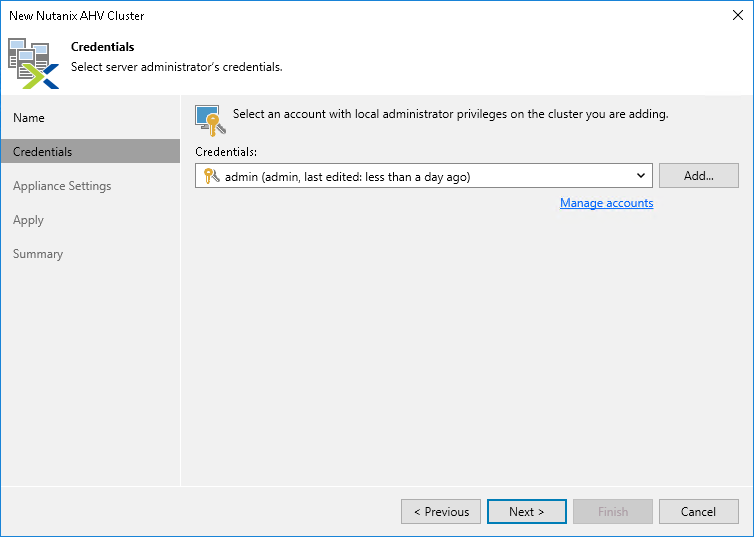The height and width of the screenshot is (537, 754).
Task: Click the Nutanix cluster wizard icon
Action: [x=33, y=63]
